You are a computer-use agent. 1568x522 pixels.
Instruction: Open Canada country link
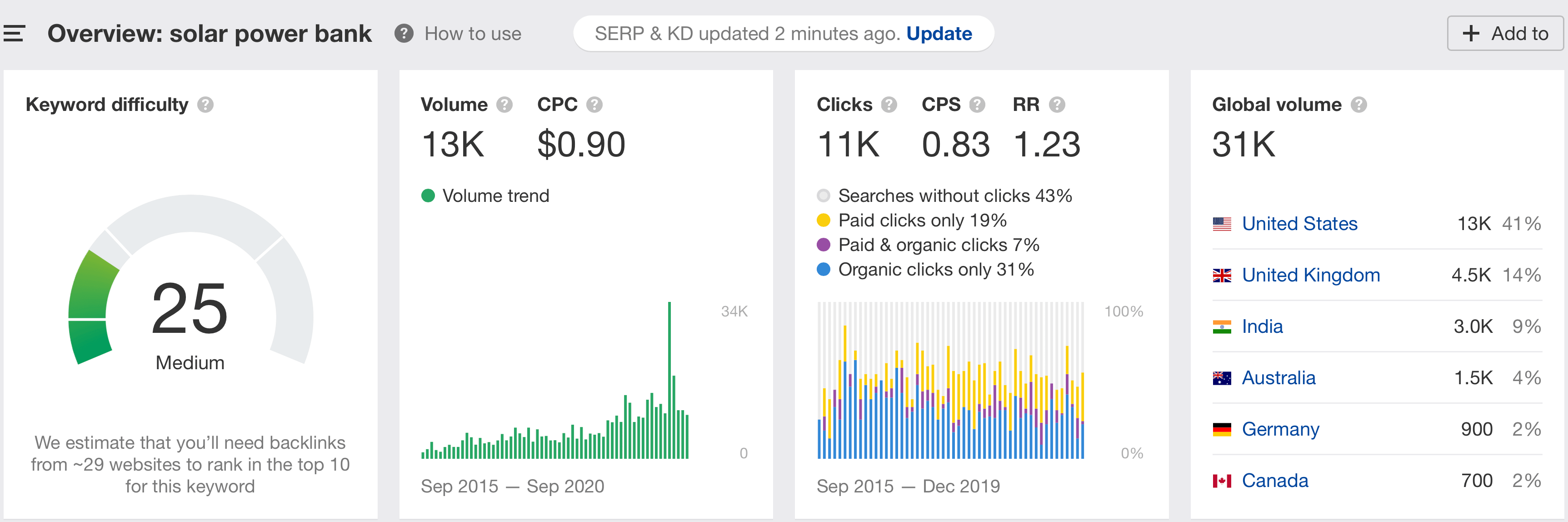tap(1274, 481)
